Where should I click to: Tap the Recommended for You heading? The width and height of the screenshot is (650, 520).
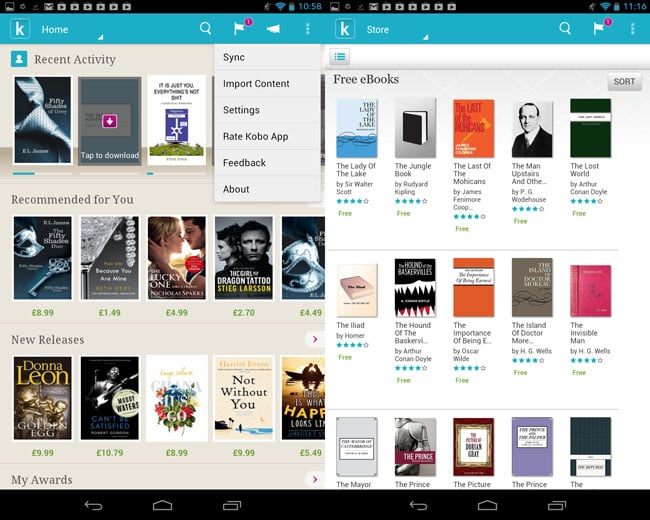pyautogui.click(x=72, y=199)
